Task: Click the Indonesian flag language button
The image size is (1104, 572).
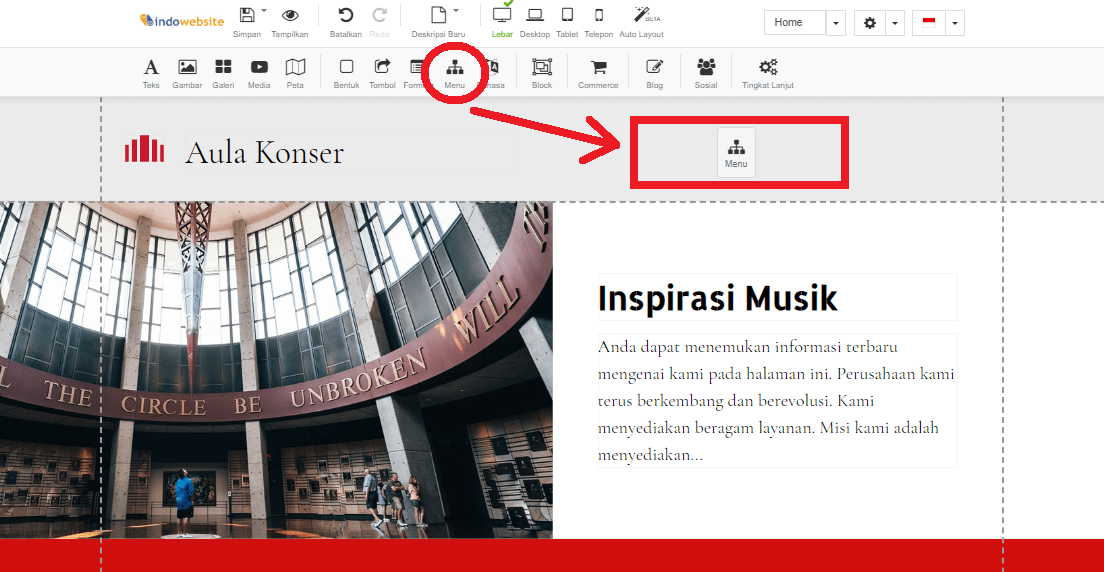Action: 929,23
